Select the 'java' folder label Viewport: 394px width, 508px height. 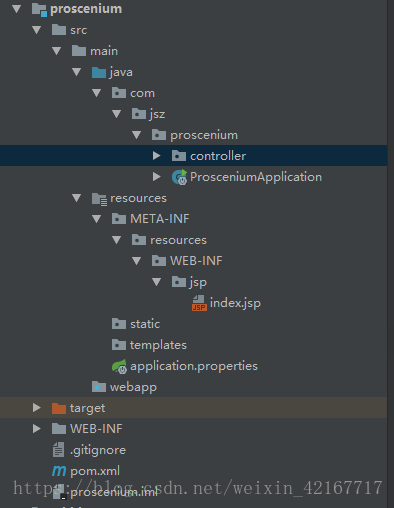coord(121,72)
